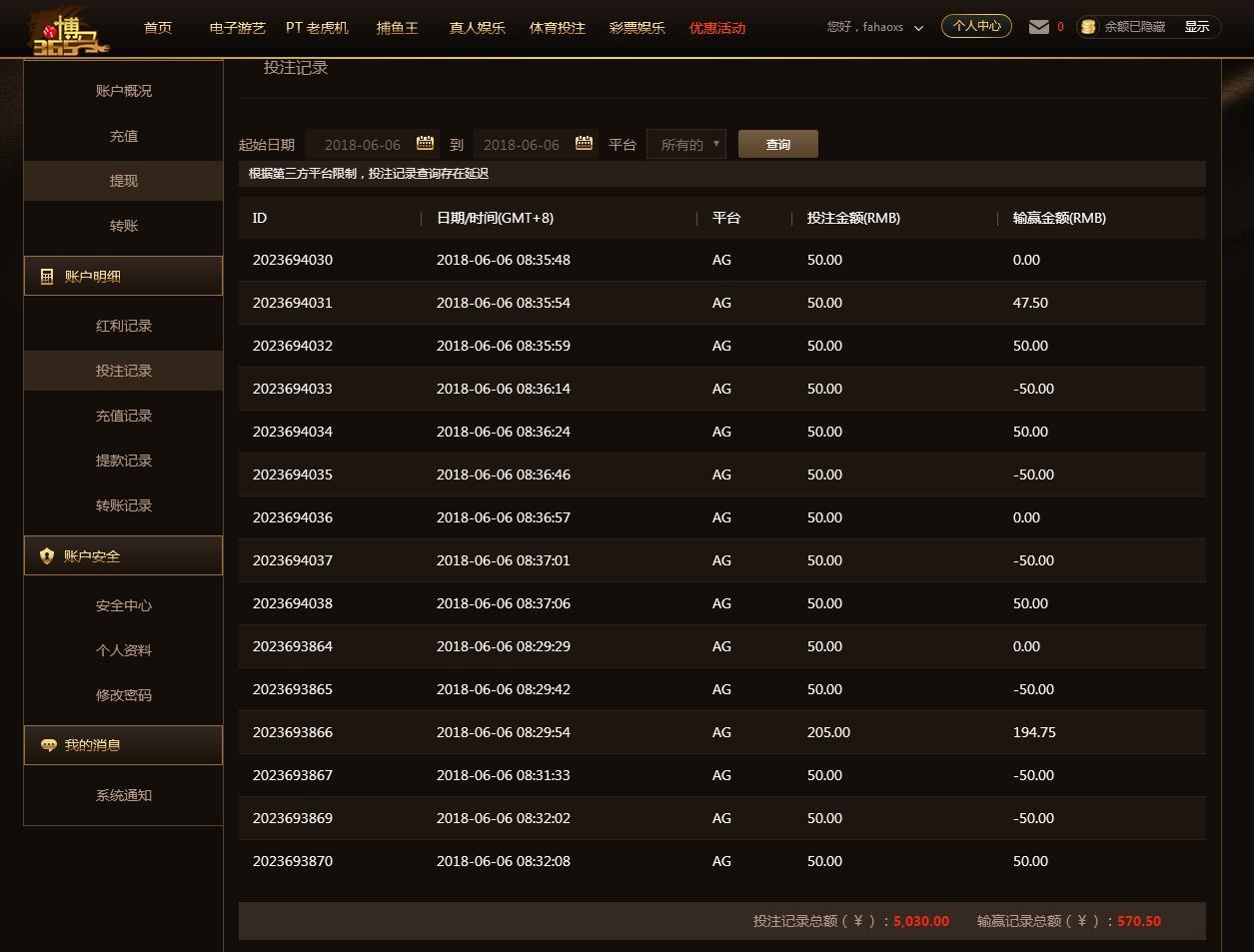This screenshot has height=952, width=1254.
Task: Click the 查询 search button
Action: [x=778, y=144]
